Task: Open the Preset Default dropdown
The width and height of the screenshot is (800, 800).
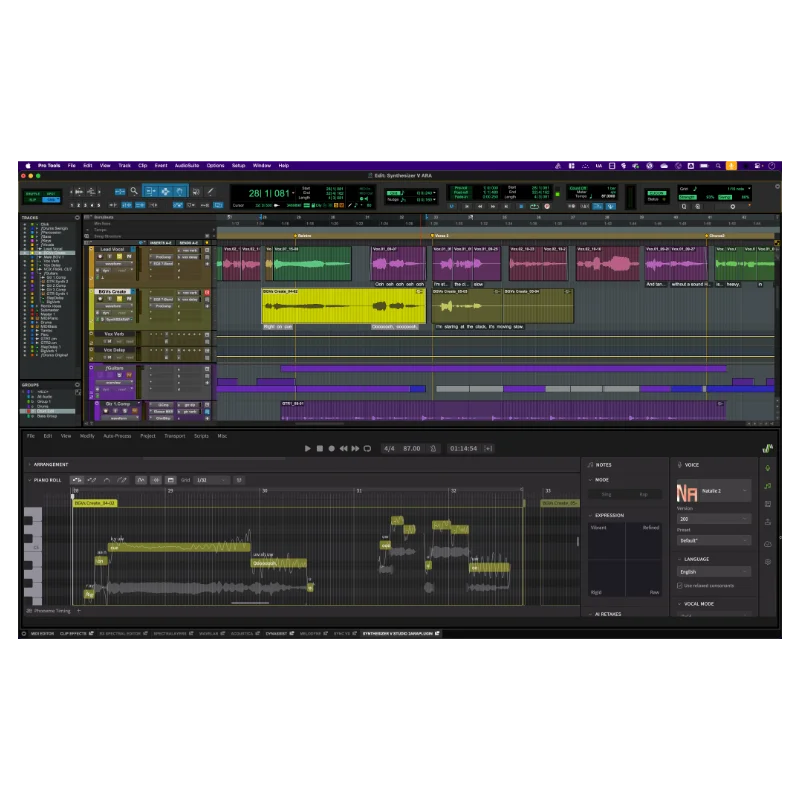Action: pos(714,540)
